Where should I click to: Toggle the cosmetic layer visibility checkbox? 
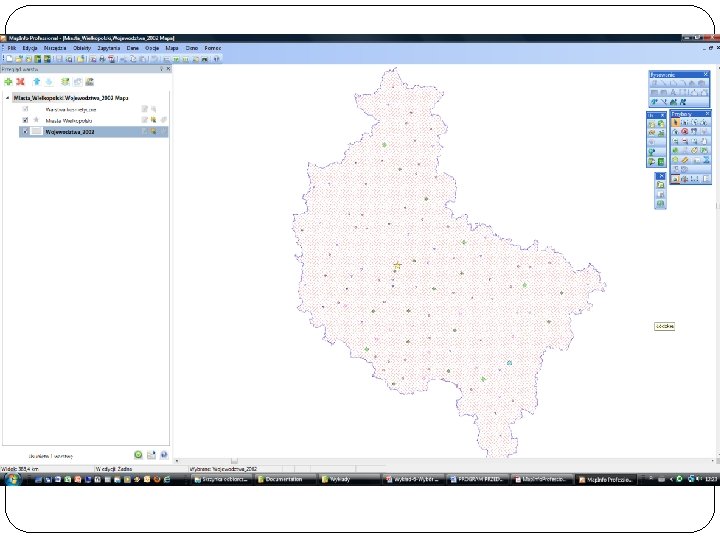point(25,109)
